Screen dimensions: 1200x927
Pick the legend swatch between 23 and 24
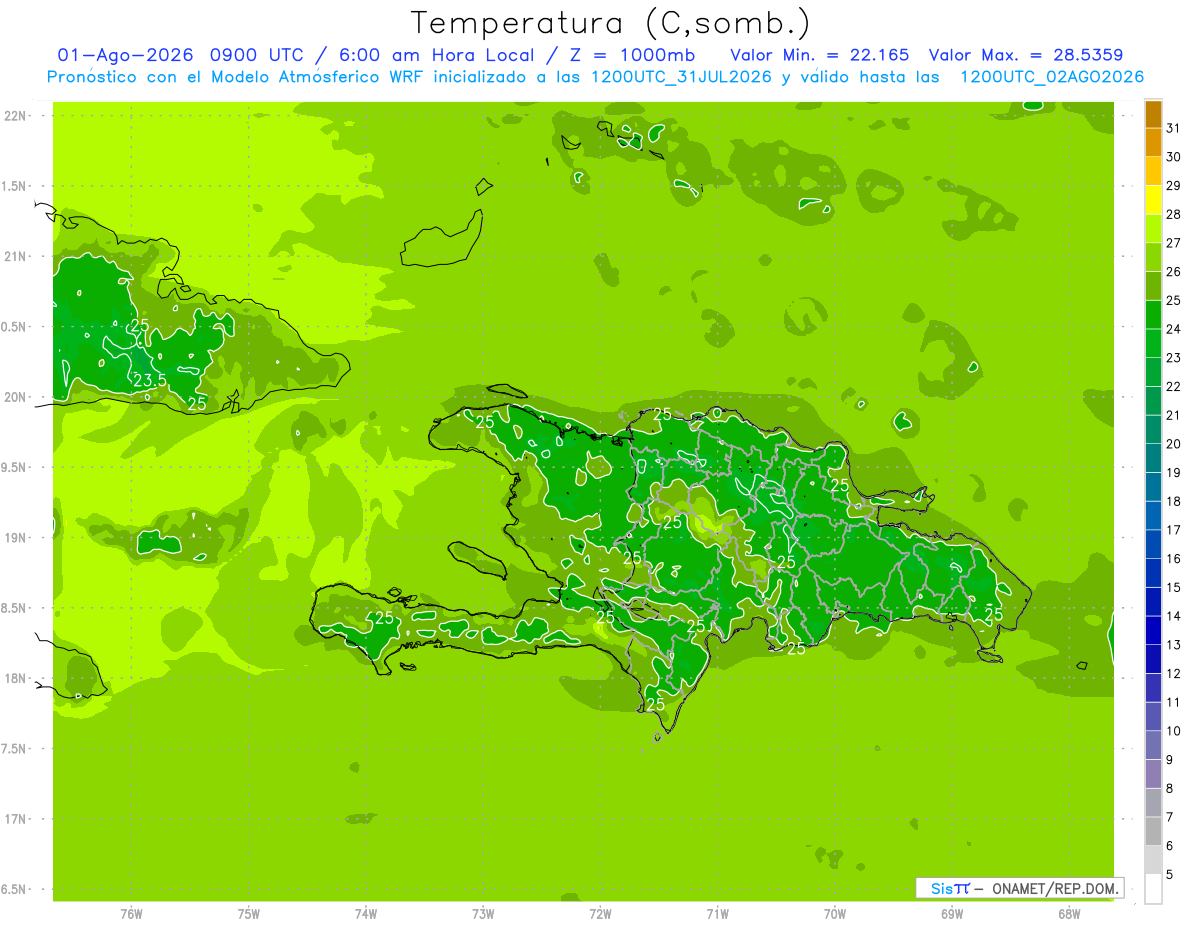coord(1153,344)
